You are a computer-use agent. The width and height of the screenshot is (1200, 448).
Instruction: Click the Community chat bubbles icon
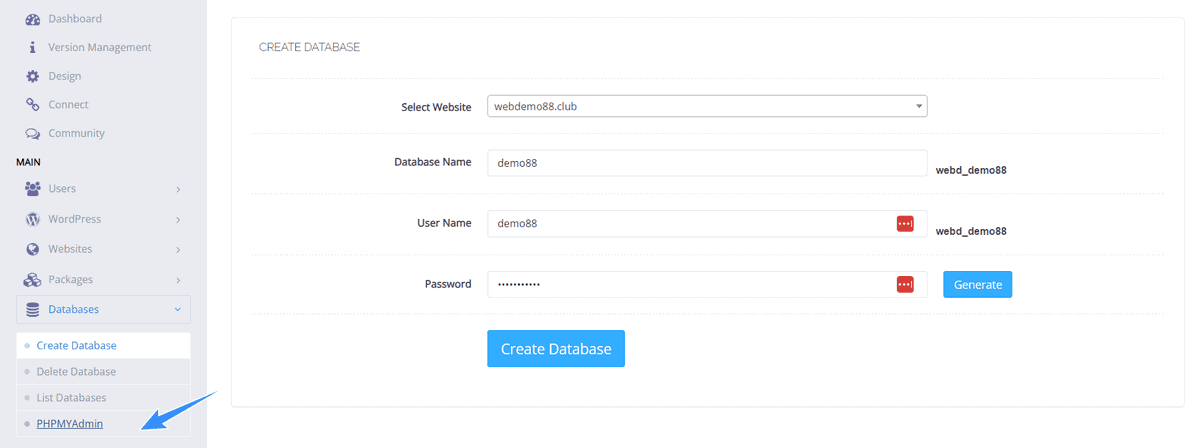click(x=32, y=133)
